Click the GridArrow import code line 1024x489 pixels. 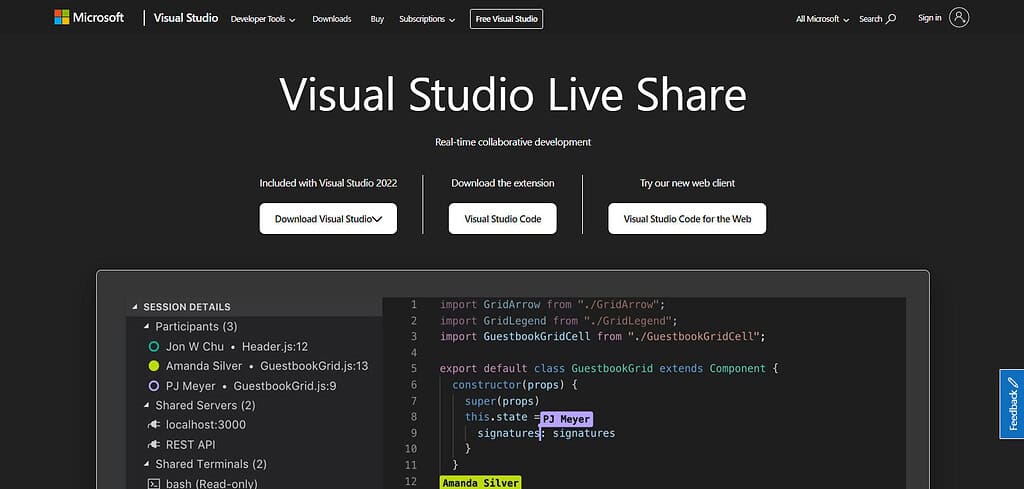pos(552,305)
